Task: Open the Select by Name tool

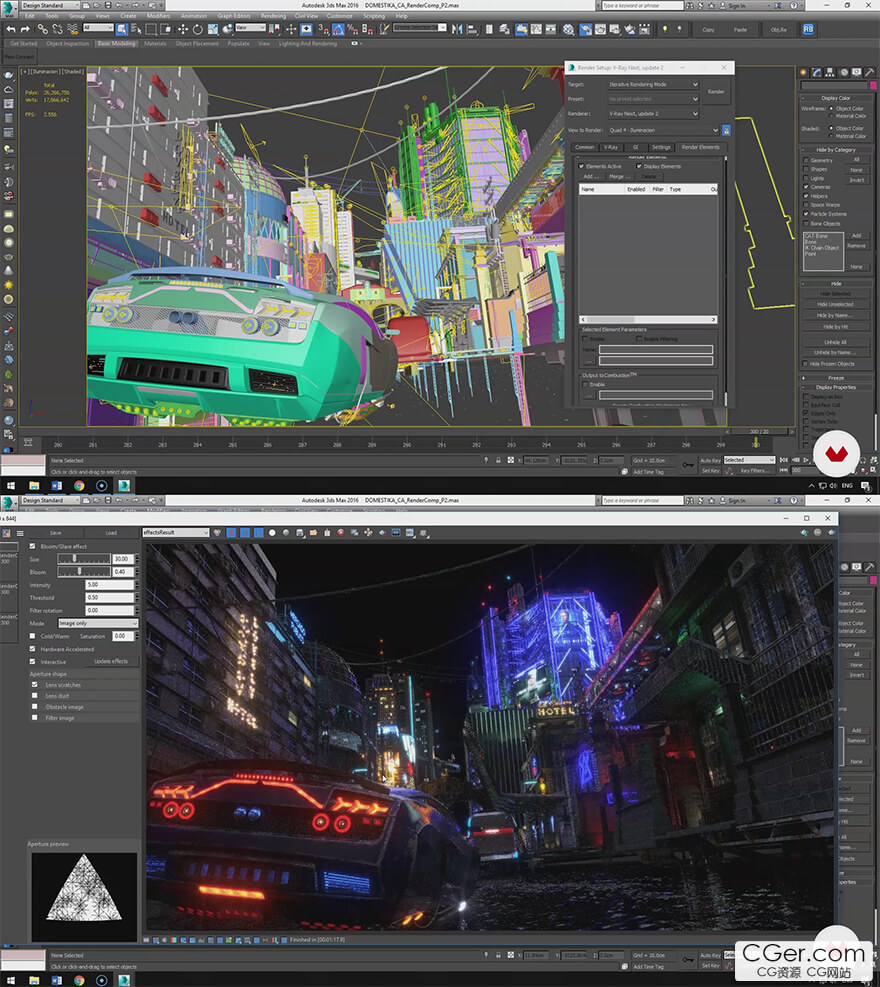Action: click(x=136, y=29)
